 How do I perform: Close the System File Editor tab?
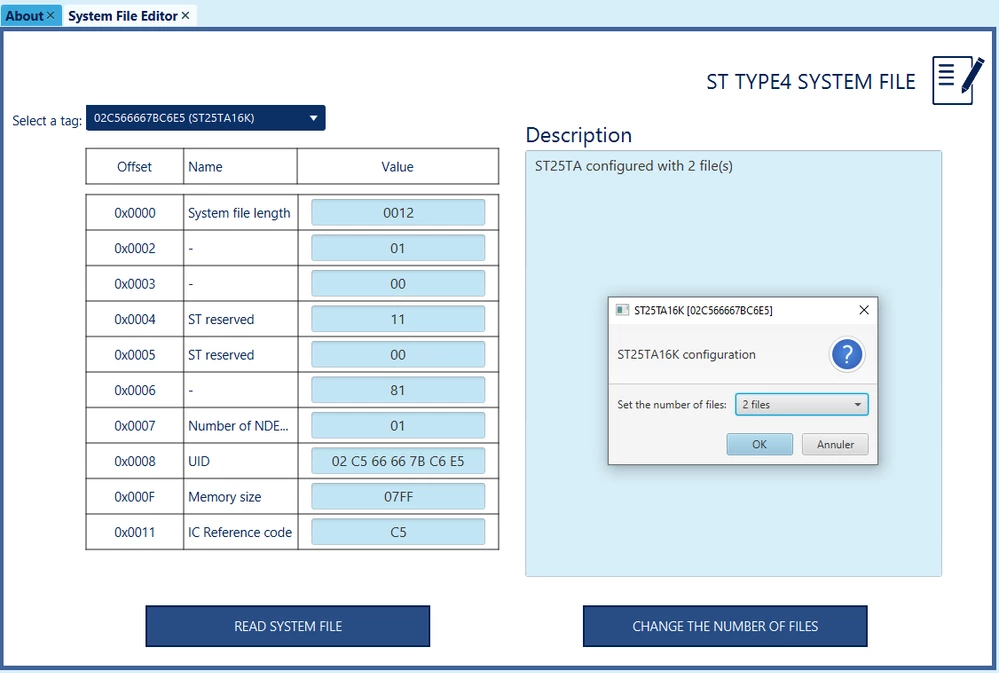[185, 15]
